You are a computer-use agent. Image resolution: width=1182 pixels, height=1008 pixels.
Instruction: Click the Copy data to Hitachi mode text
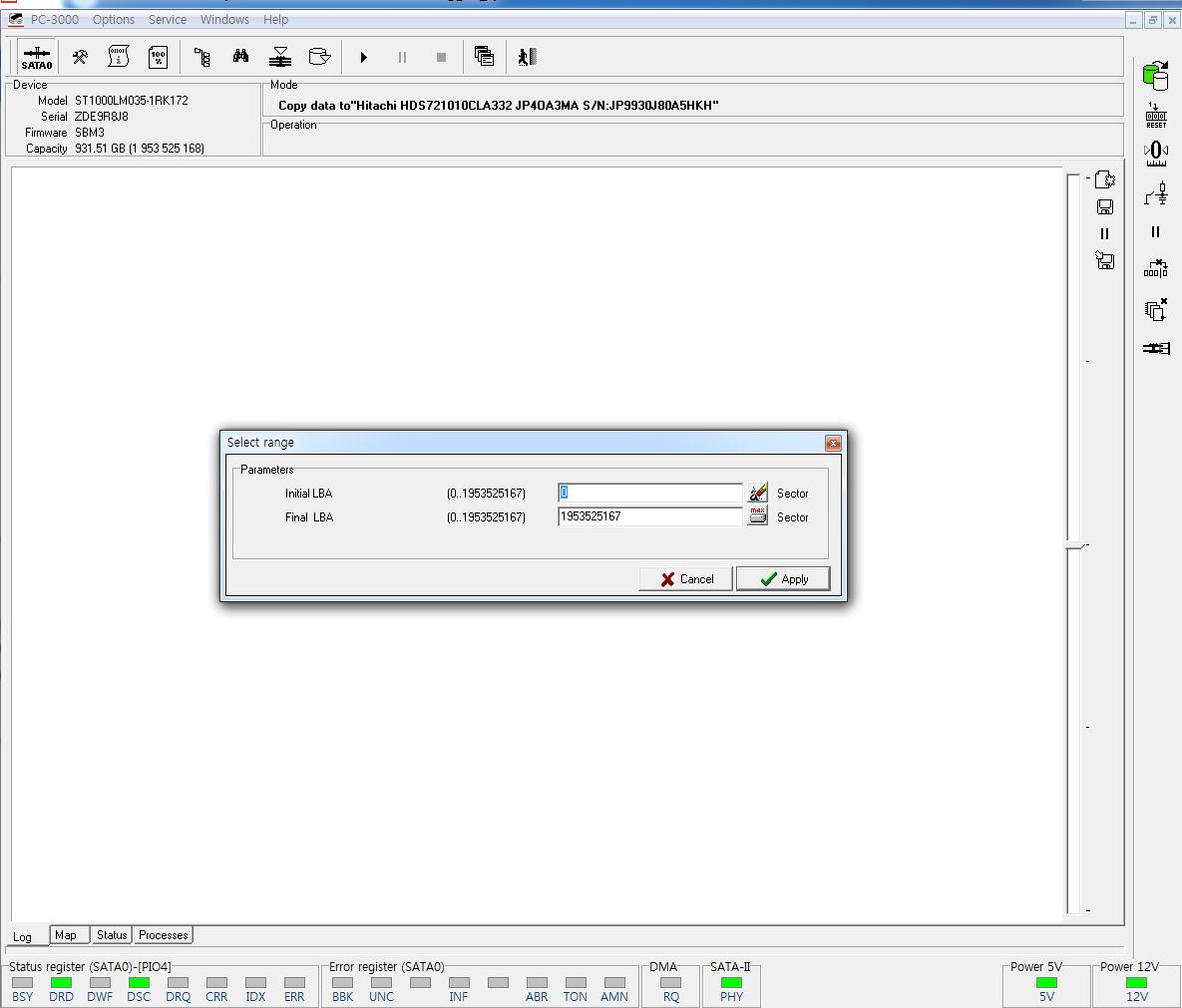499,106
